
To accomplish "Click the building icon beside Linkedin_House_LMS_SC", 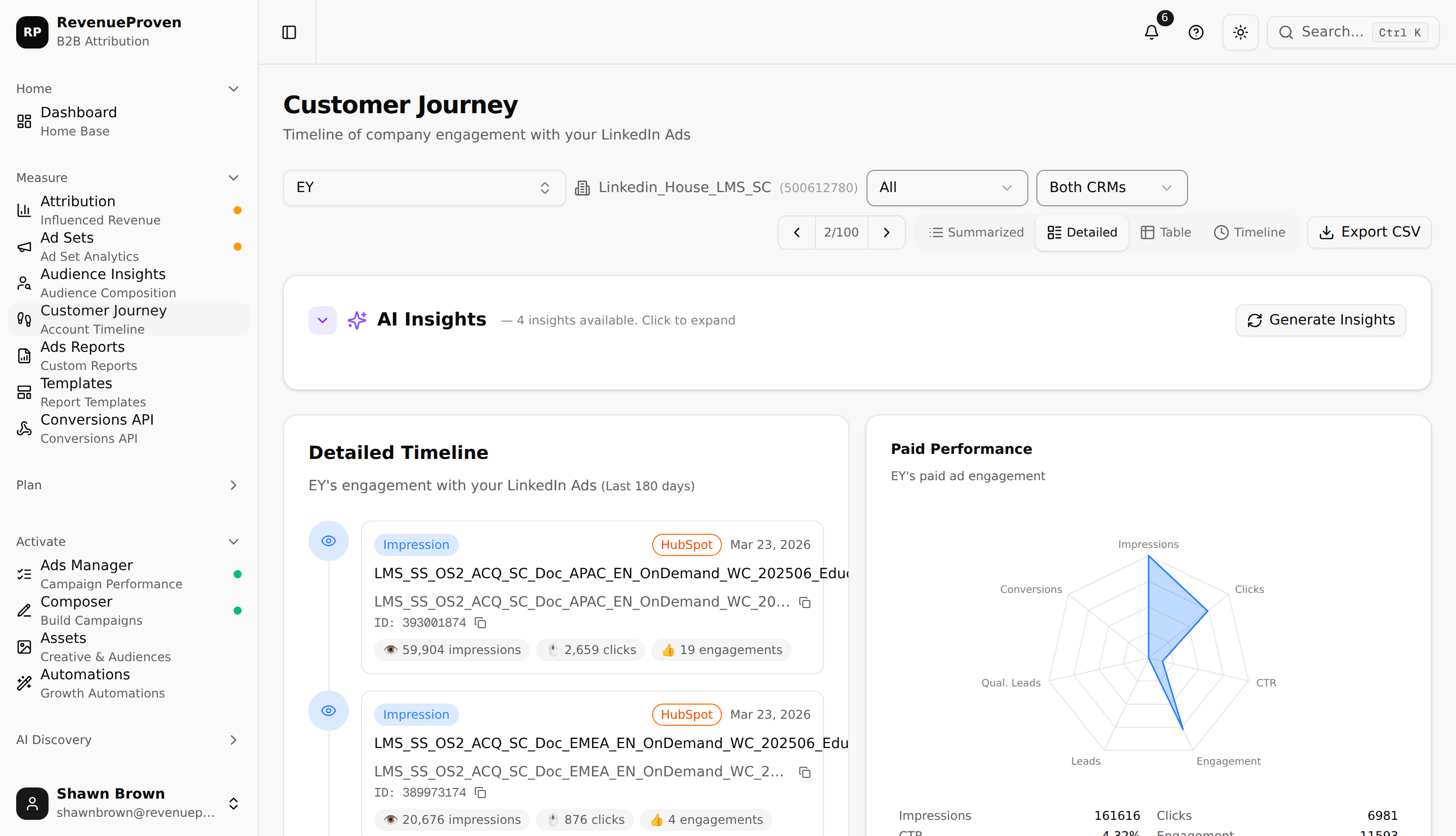I will point(582,188).
